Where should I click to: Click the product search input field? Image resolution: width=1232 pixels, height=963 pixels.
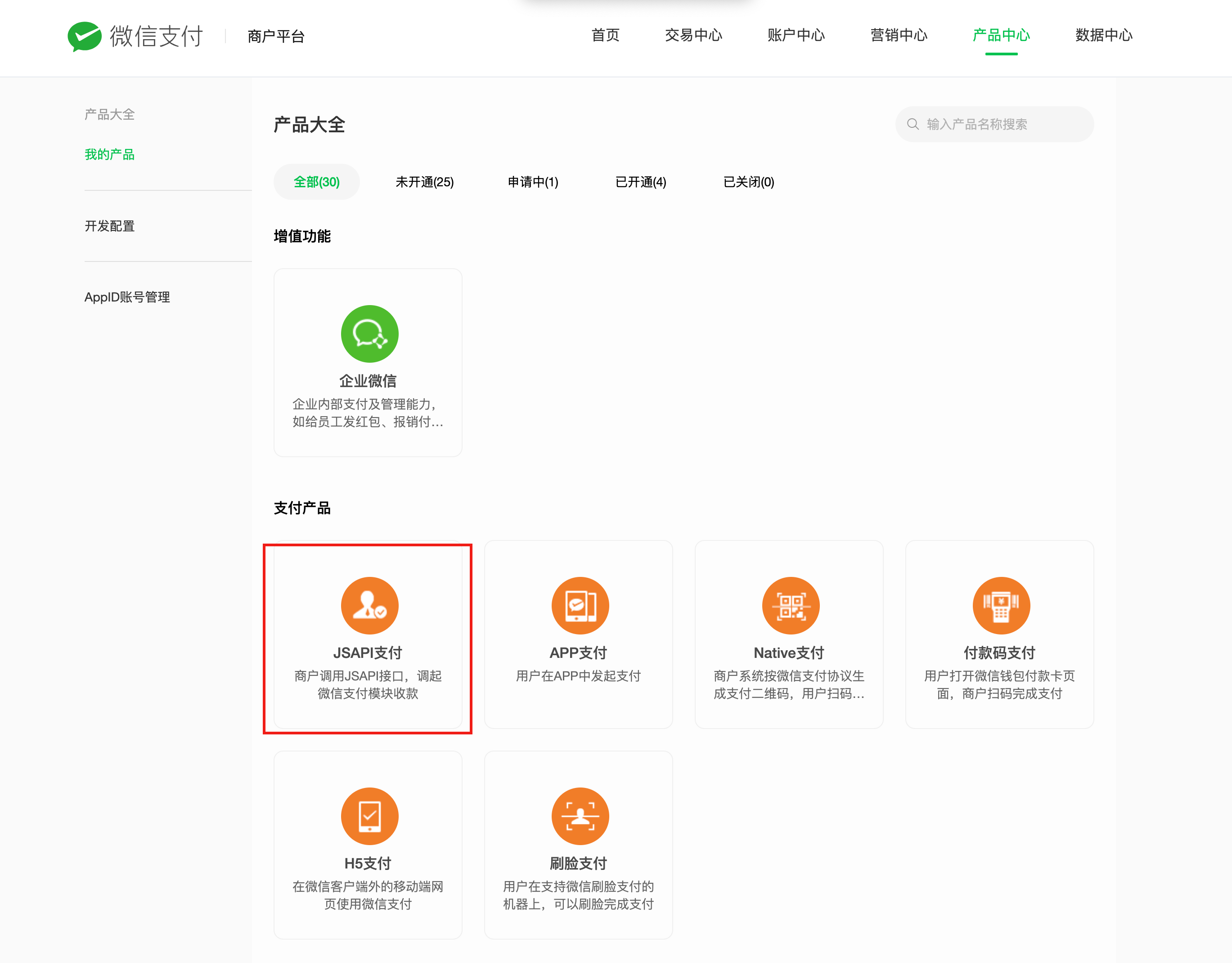pos(1004,124)
